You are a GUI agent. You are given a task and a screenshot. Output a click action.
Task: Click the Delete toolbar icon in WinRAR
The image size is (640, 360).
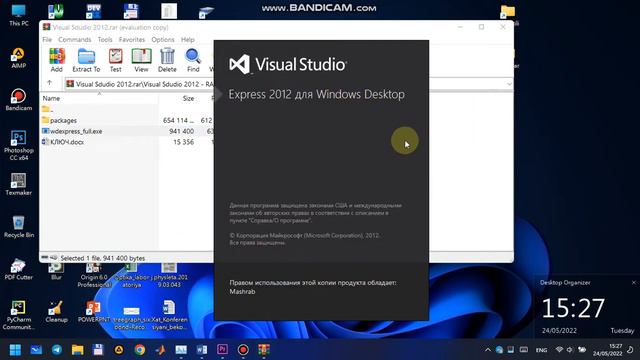(167, 60)
